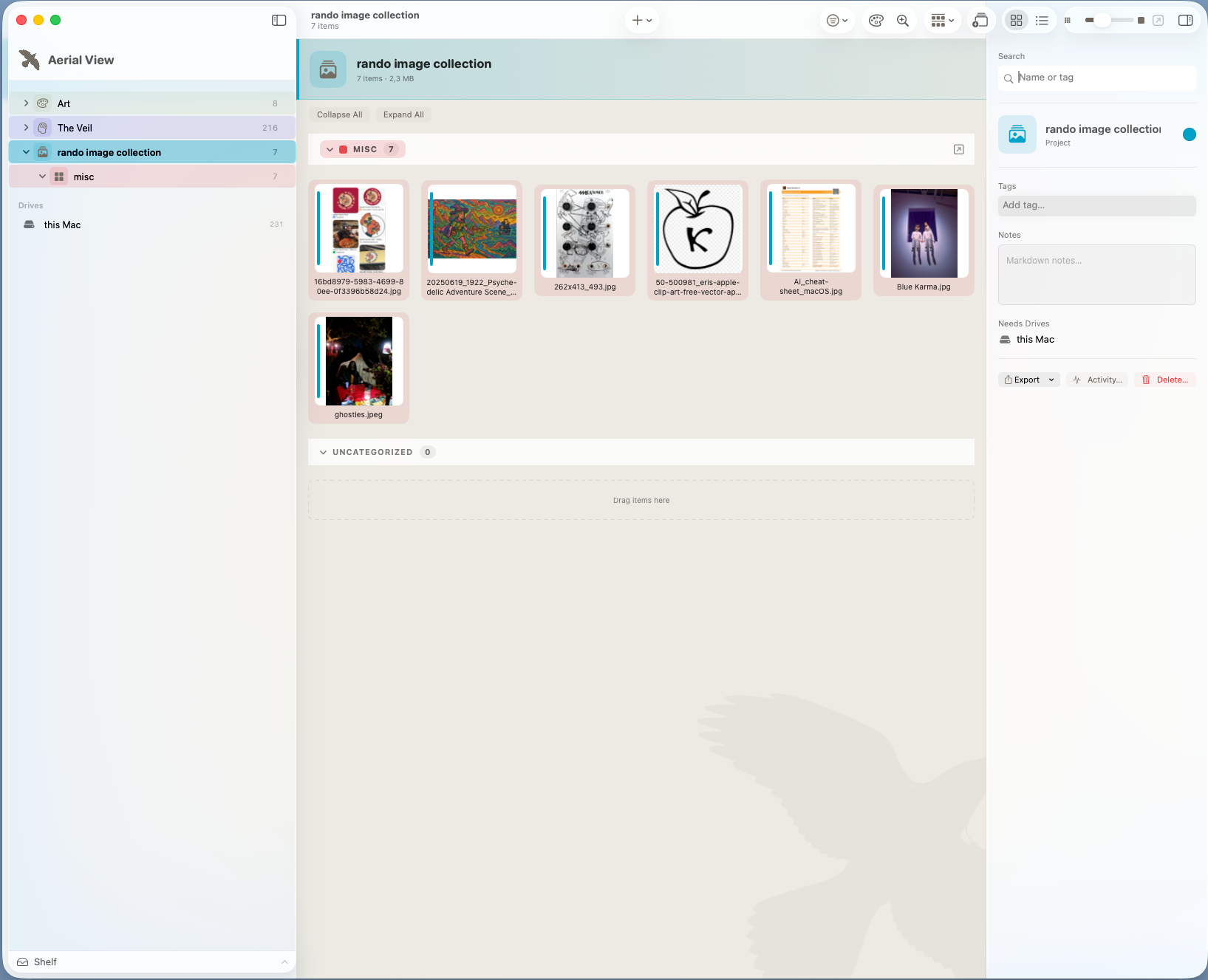
Task: Open the Export dropdown button
Action: (1028, 380)
